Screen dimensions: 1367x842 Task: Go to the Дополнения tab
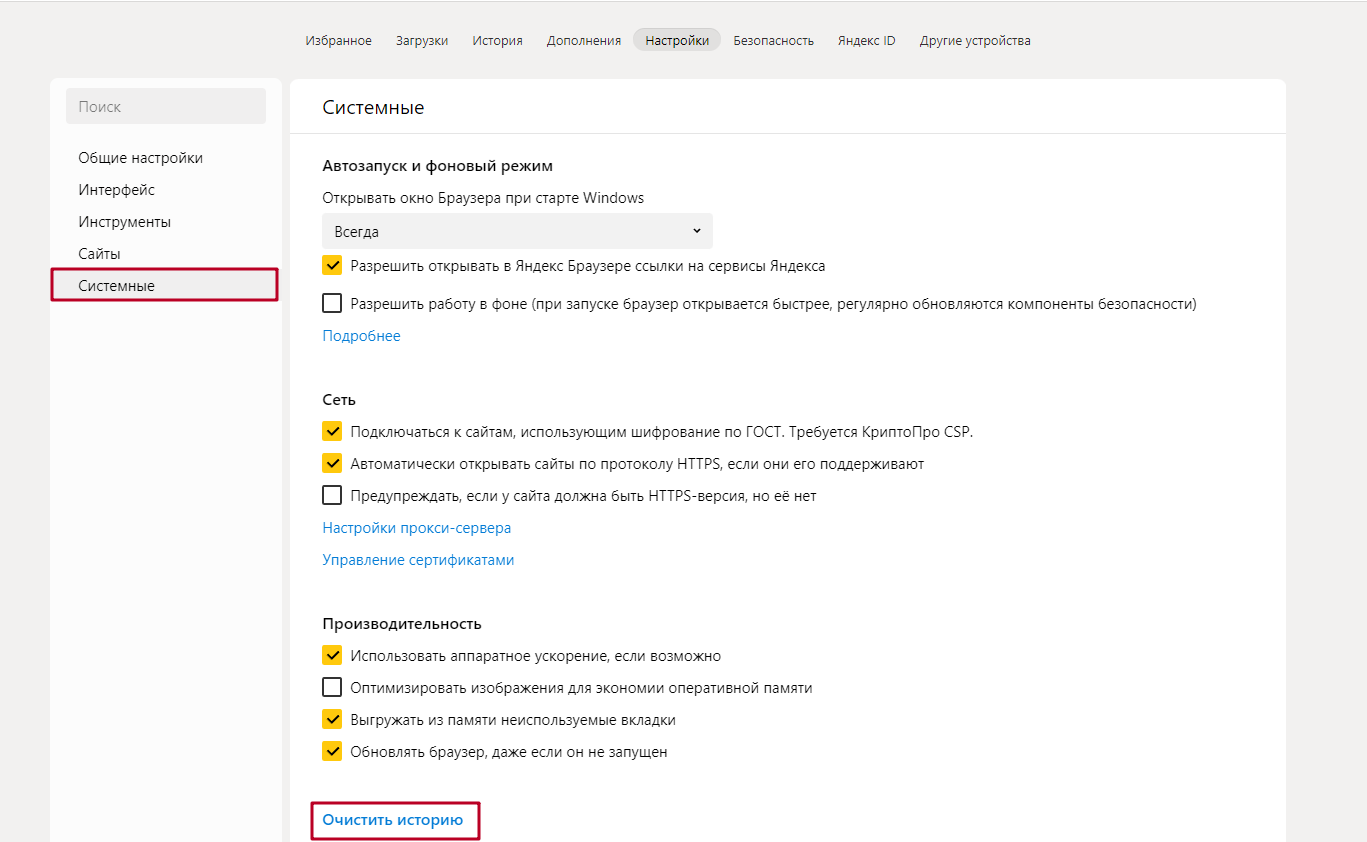[584, 41]
